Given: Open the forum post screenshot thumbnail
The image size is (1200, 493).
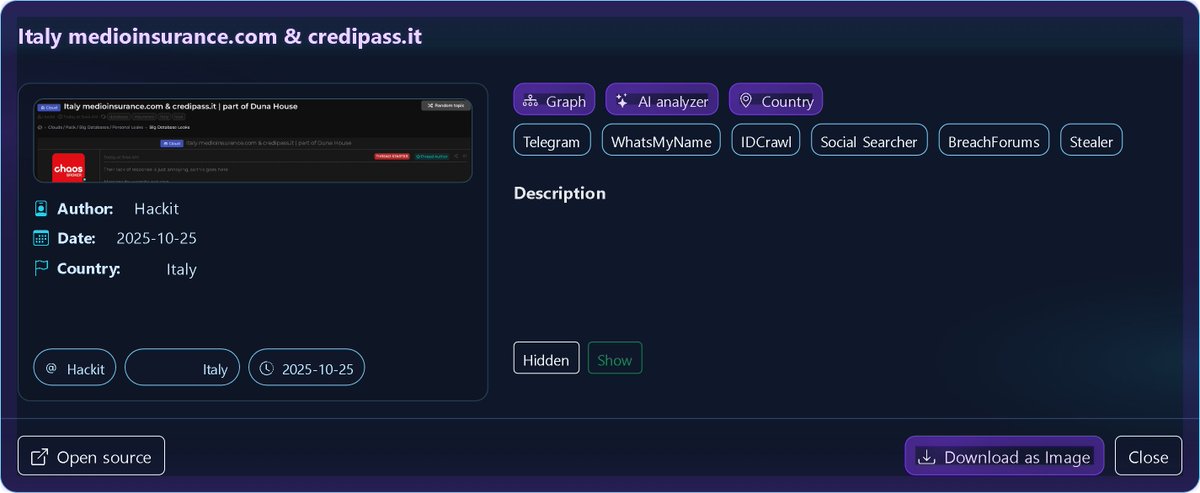Looking at the screenshot, I should (x=253, y=140).
